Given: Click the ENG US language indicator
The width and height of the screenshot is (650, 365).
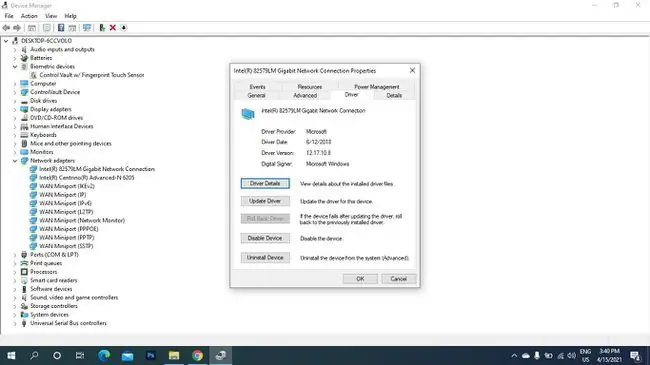Looking at the screenshot, I should click(585, 355).
